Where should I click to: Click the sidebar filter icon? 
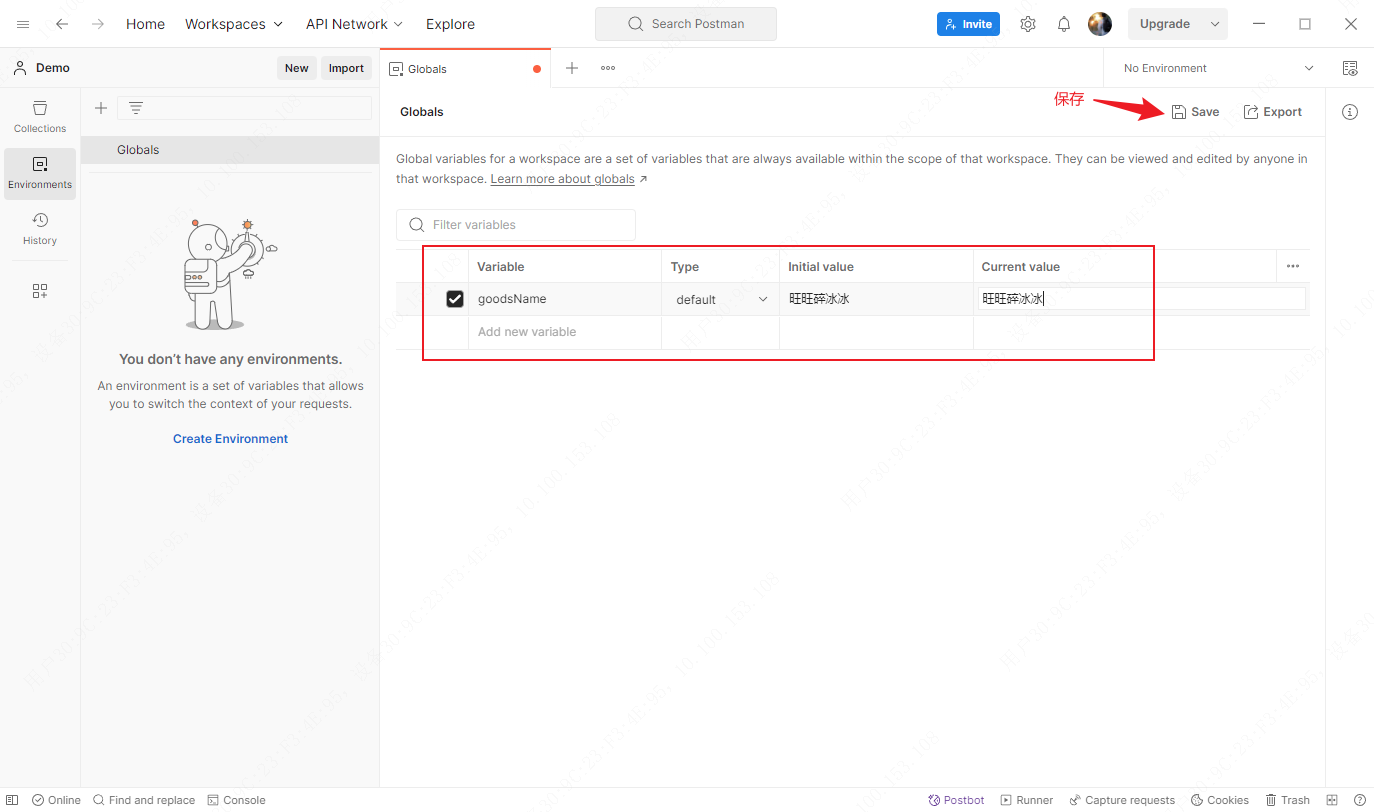136,108
